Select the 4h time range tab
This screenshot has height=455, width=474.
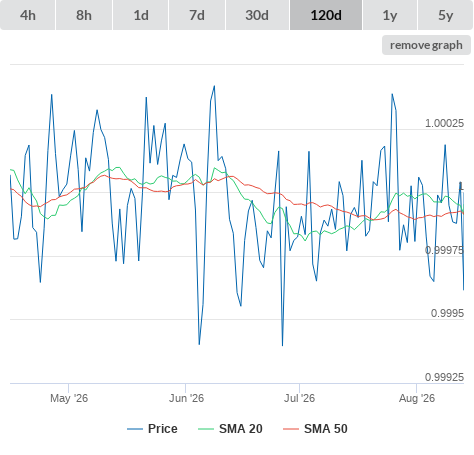[28, 15]
